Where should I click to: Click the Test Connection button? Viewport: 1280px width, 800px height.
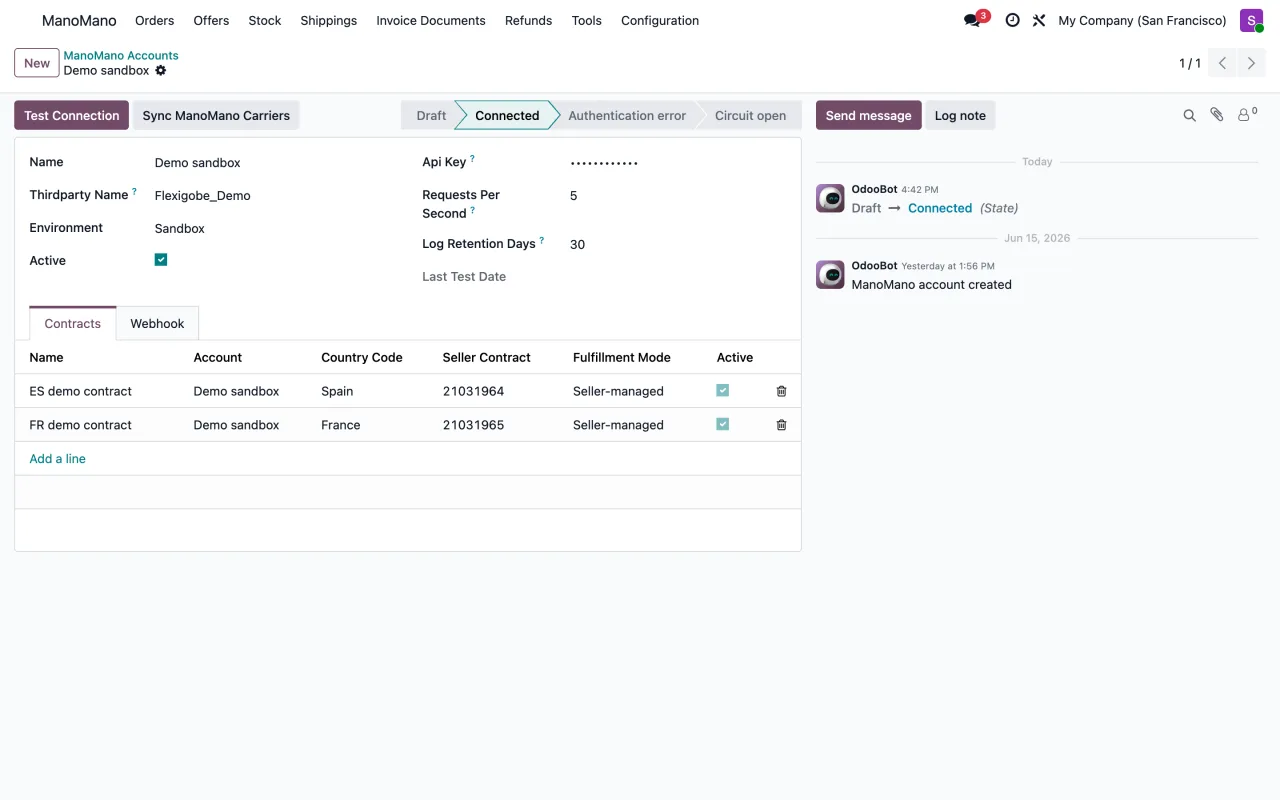click(x=72, y=115)
